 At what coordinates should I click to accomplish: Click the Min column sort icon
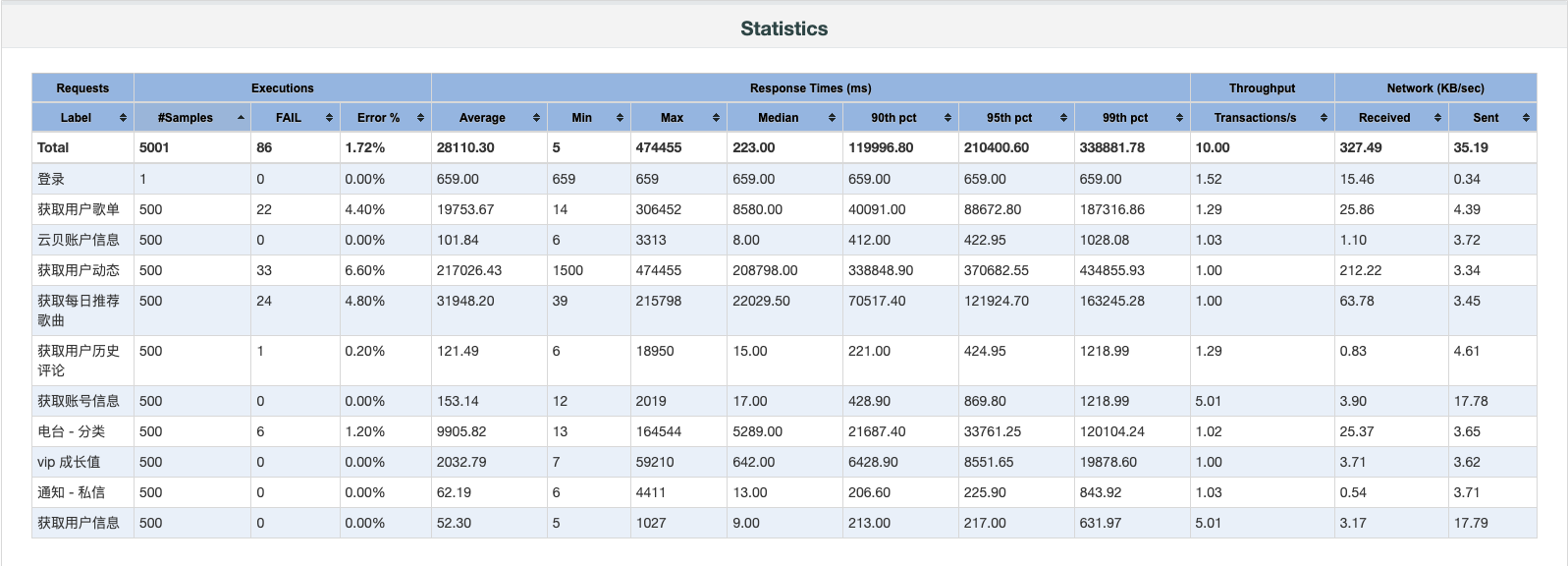[620, 118]
